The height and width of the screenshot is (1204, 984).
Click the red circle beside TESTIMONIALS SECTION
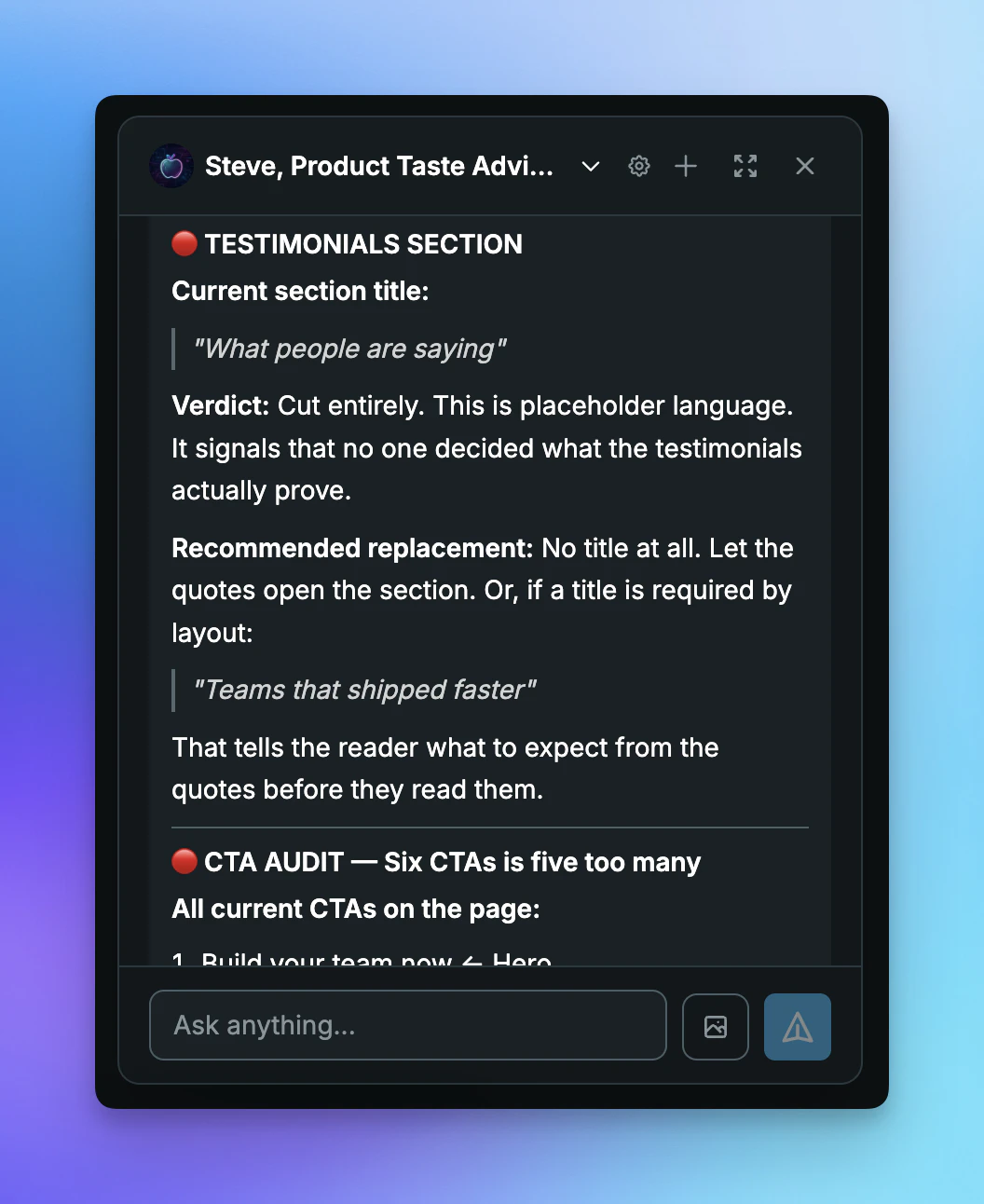point(184,243)
